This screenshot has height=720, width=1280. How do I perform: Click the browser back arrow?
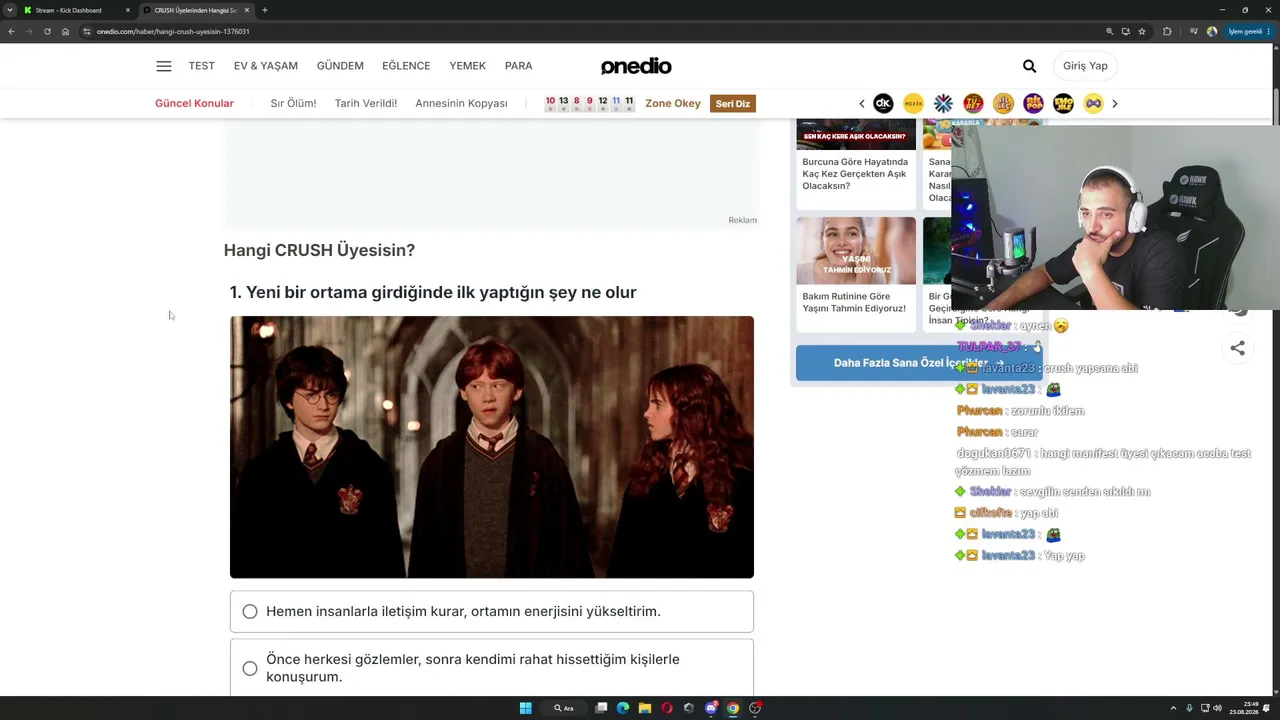click(x=11, y=31)
